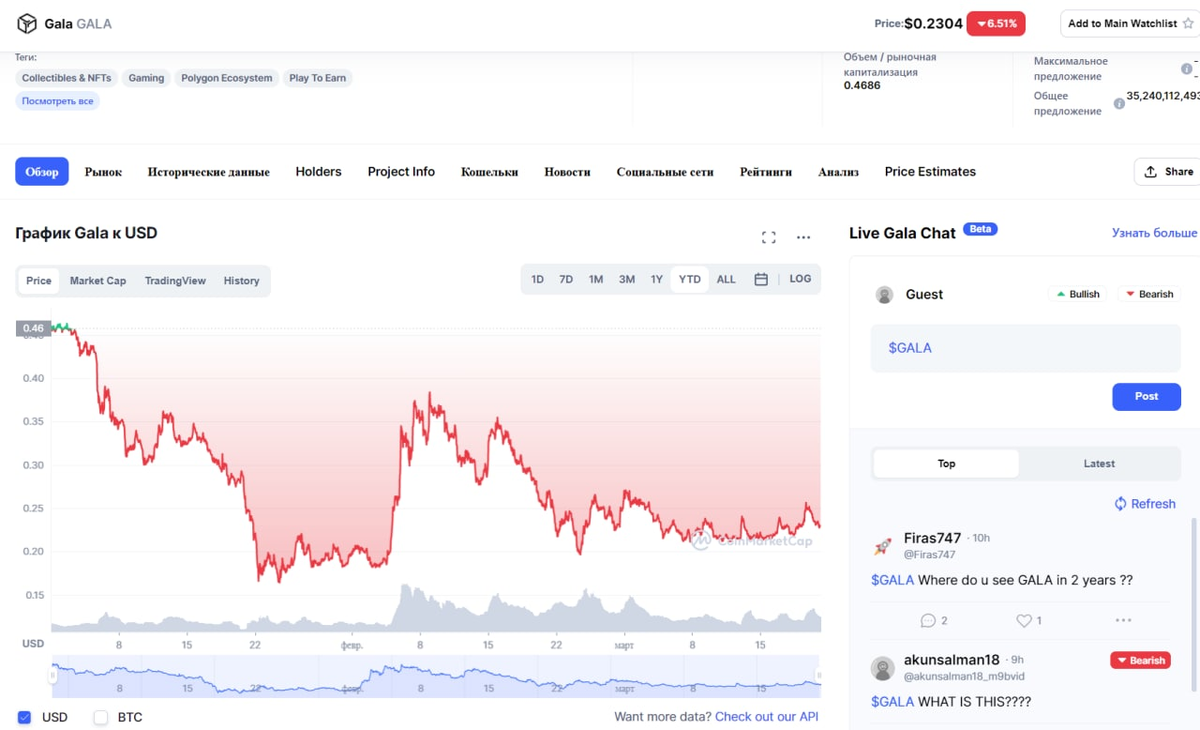The height and width of the screenshot is (730, 1200).
Task: Select 7D time range
Action: click(566, 279)
